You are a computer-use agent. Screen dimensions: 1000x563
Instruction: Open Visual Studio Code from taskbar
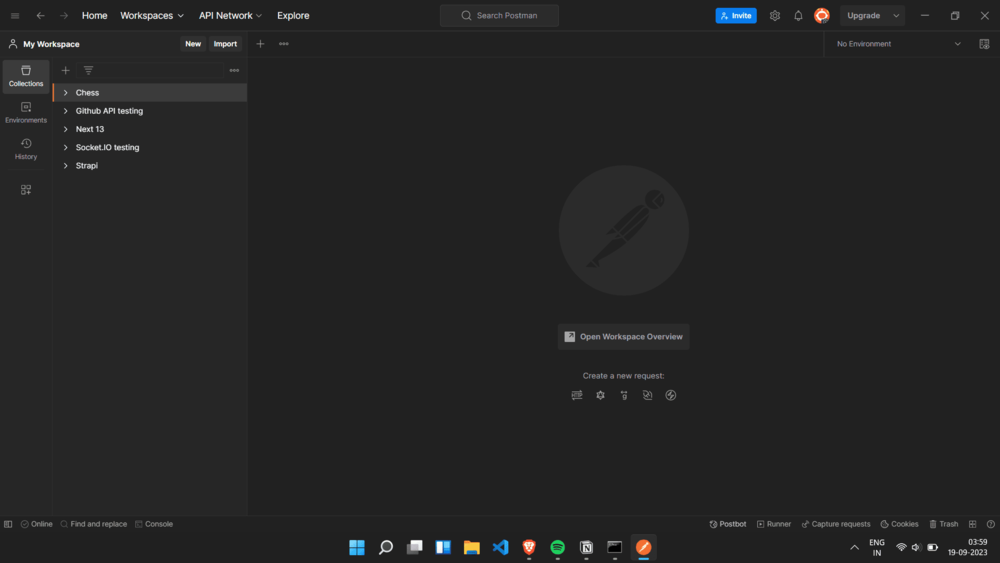click(x=501, y=547)
